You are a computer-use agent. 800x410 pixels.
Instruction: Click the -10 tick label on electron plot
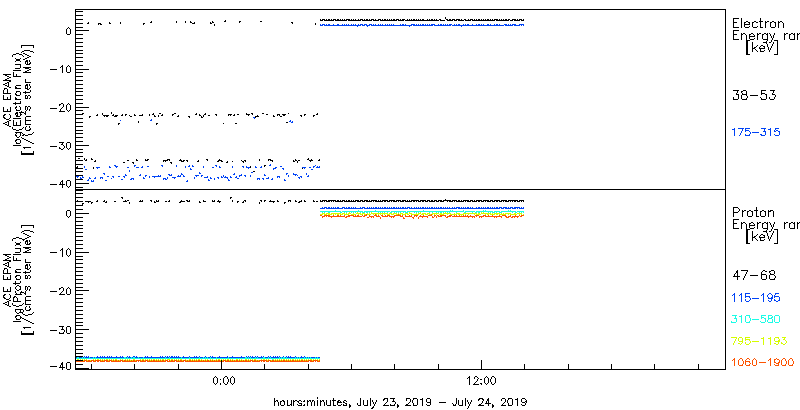pyautogui.click(x=61, y=69)
